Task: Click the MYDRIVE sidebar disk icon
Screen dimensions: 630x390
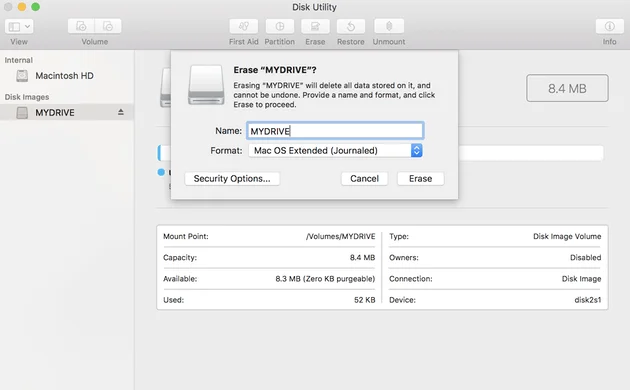Action: [22, 113]
